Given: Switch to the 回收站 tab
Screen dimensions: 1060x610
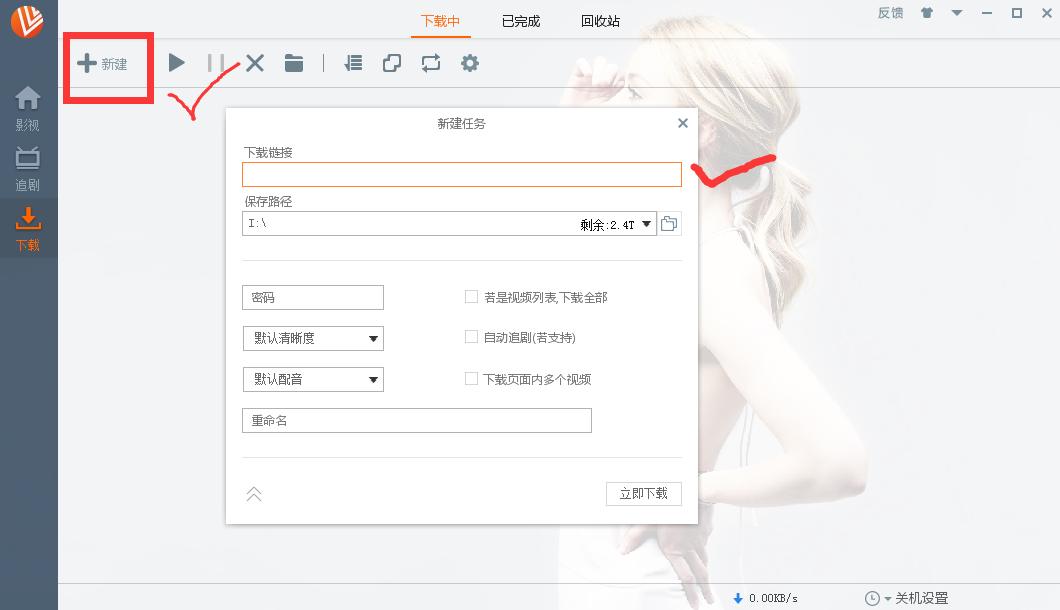Looking at the screenshot, I should (598, 18).
